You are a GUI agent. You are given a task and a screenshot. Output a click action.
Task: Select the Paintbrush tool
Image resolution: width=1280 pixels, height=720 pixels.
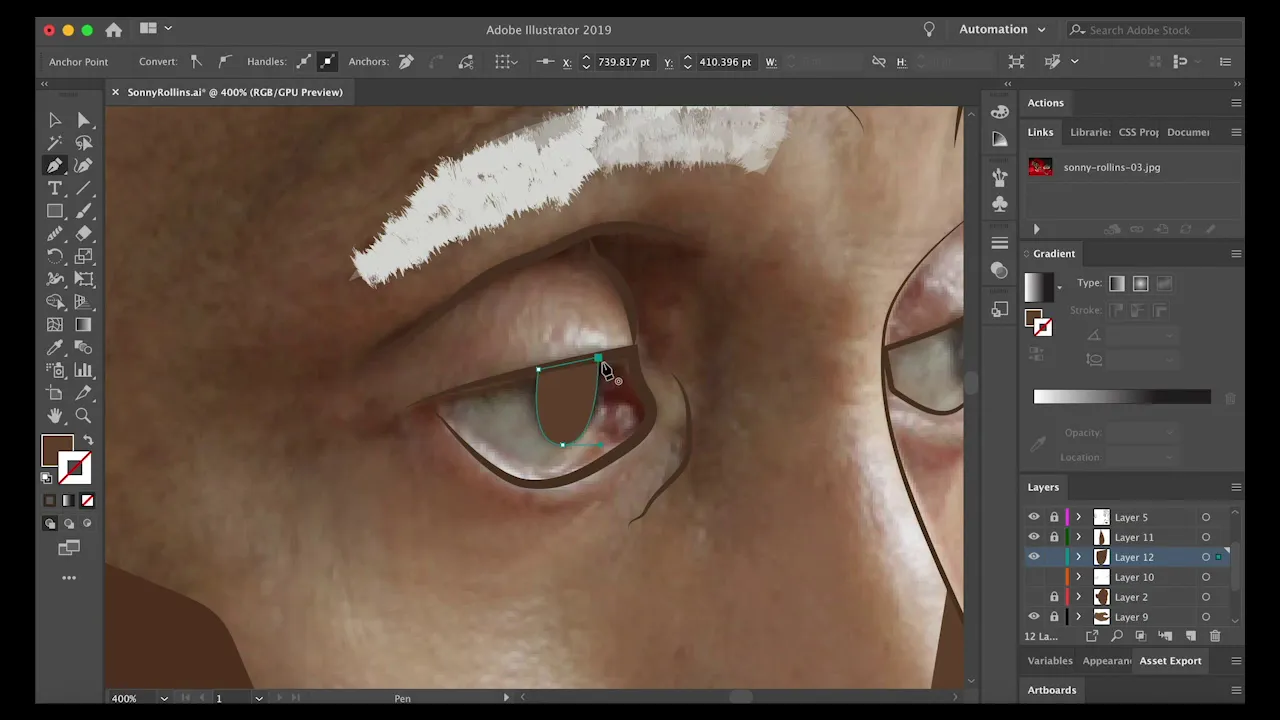tap(84, 211)
